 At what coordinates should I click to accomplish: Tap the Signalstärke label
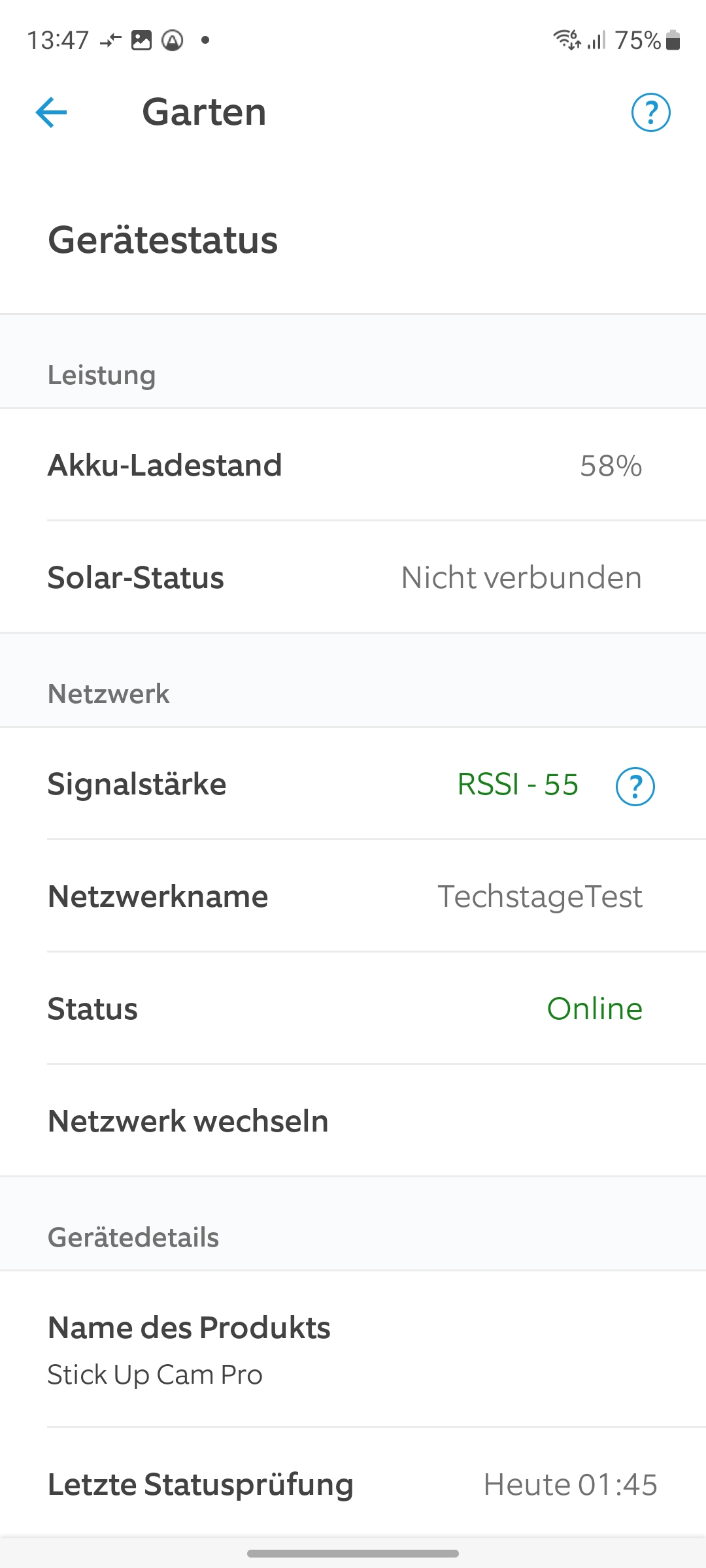(137, 784)
